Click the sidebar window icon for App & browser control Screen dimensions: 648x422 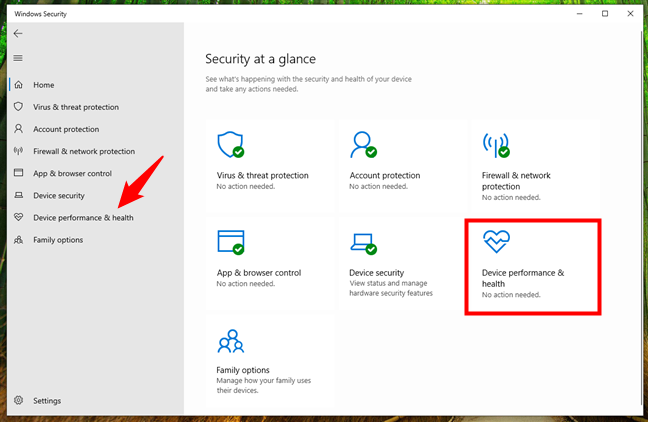pyautogui.click(x=18, y=173)
